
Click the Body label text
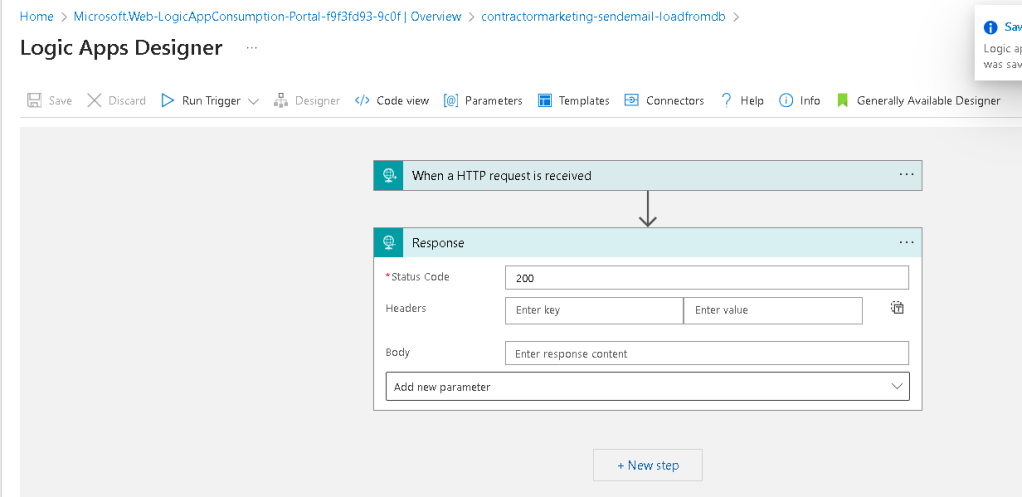(x=398, y=352)
